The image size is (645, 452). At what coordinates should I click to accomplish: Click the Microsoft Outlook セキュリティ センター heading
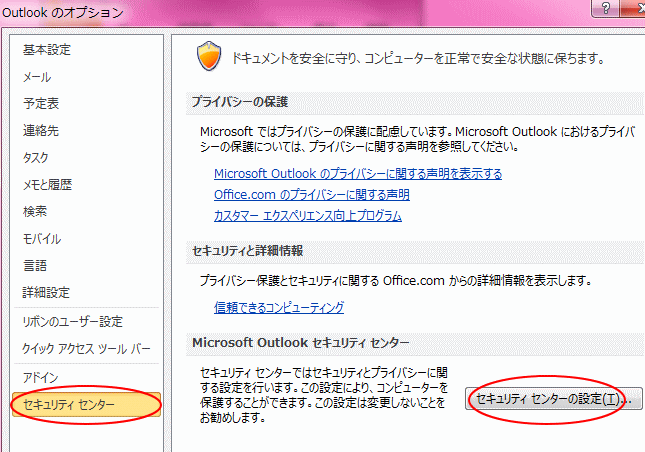301,343
